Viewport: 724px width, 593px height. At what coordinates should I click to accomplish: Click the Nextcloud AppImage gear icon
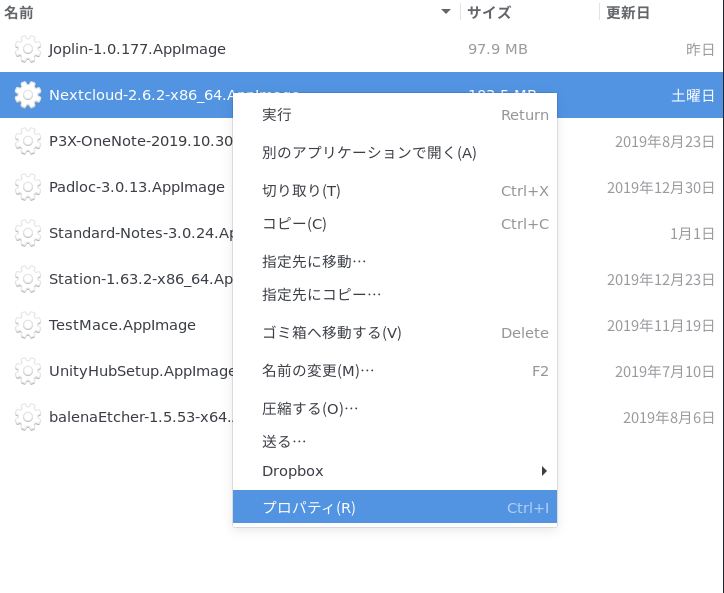28,95
